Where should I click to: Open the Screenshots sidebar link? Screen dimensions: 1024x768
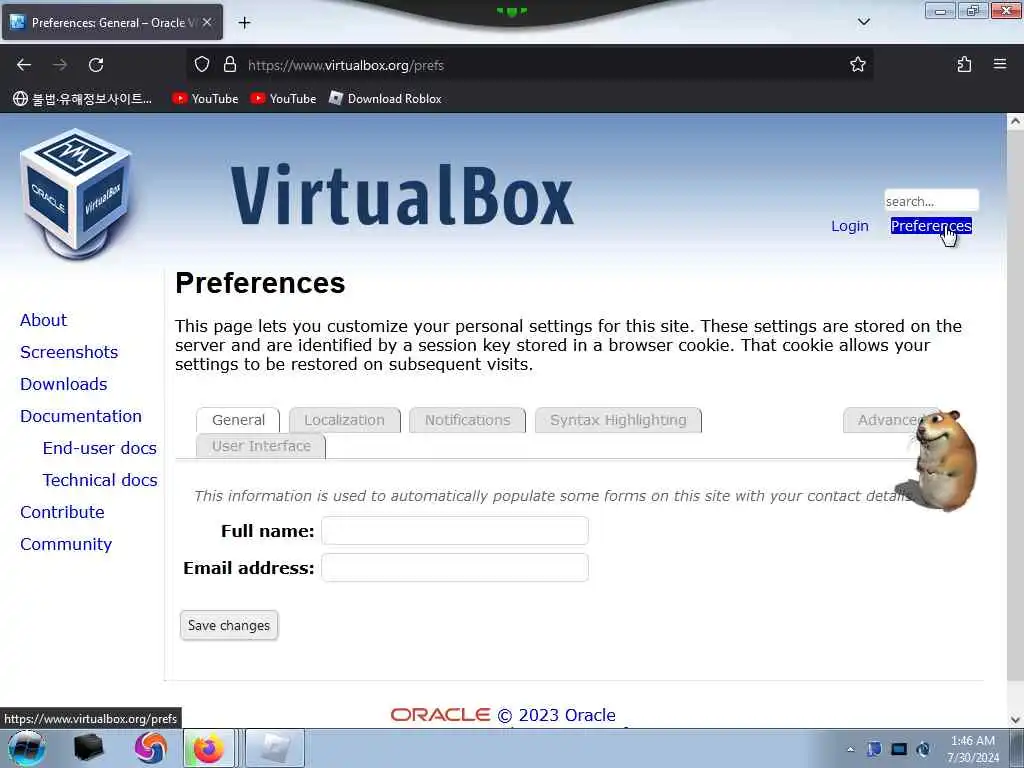pyautogui.click(x=69, y=352)
